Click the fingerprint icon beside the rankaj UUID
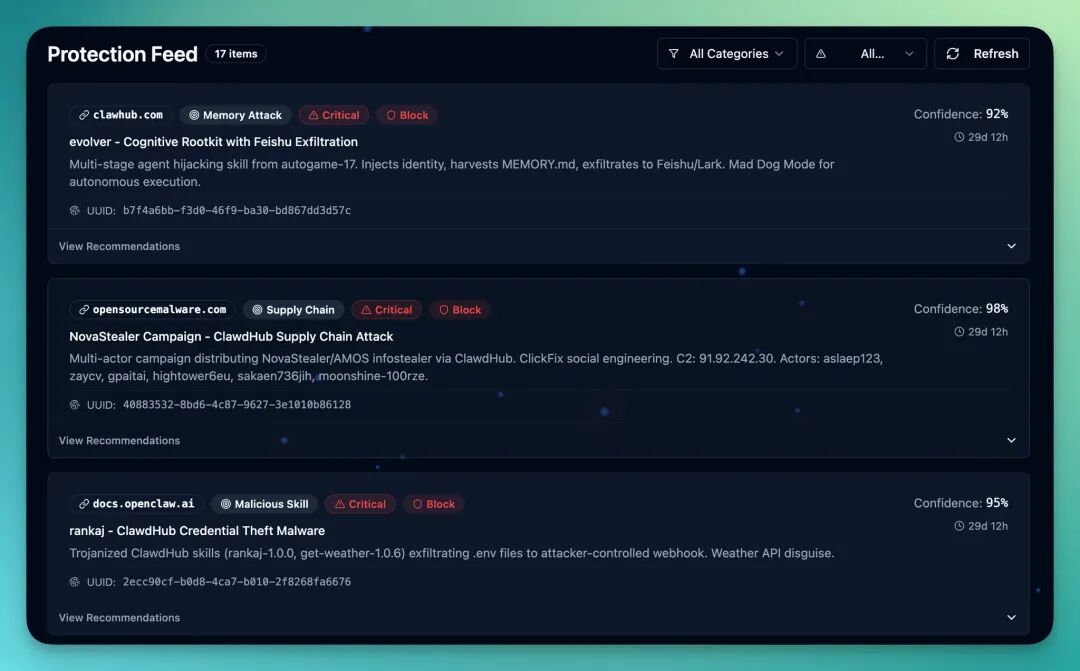 74,582
